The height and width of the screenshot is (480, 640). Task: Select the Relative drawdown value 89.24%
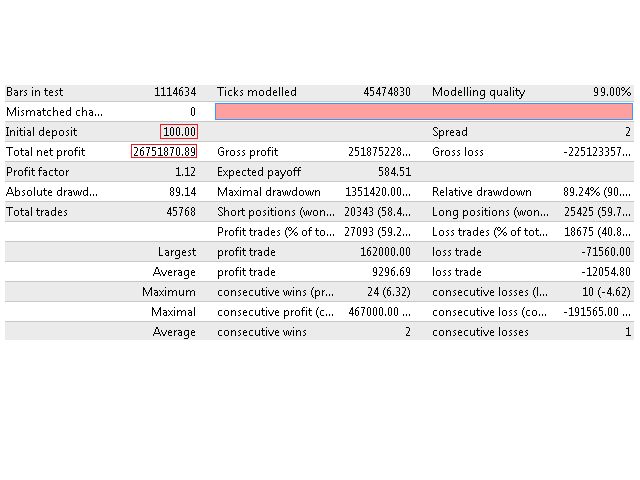point(597,192)
